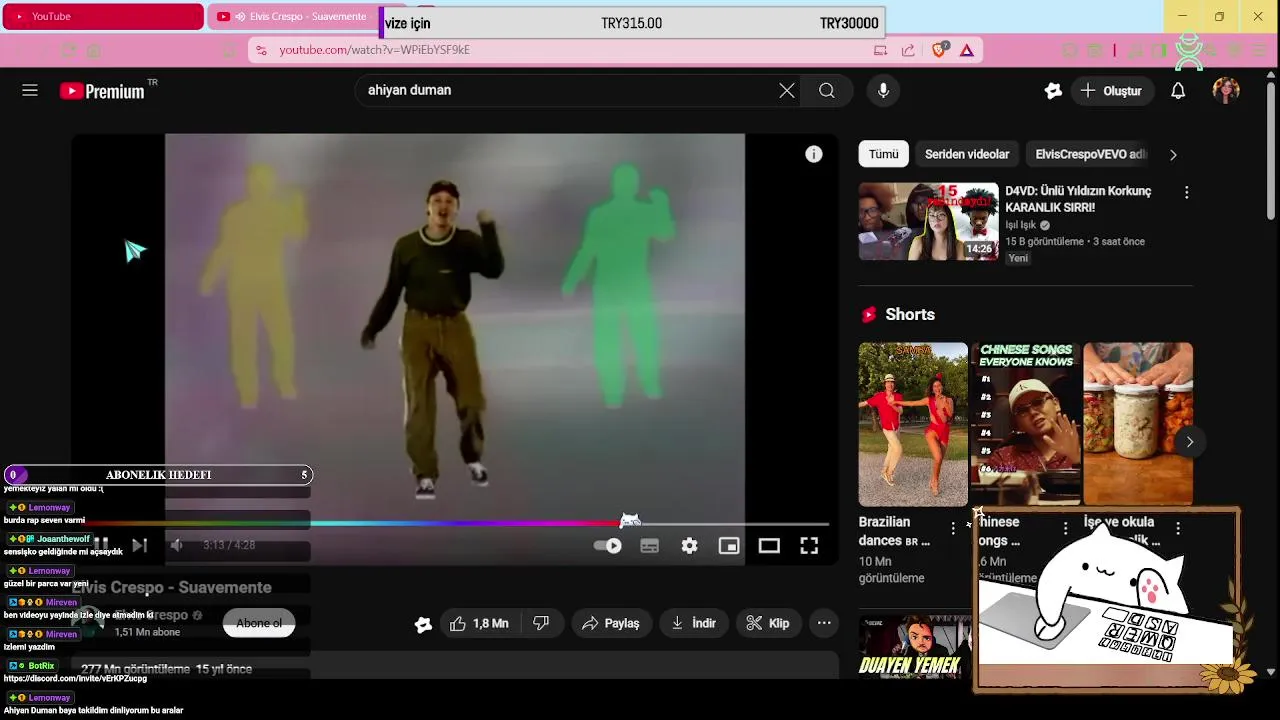1280x720 pixels.
Task: Open the site info icon in address bar
Action: coord(261,50)
